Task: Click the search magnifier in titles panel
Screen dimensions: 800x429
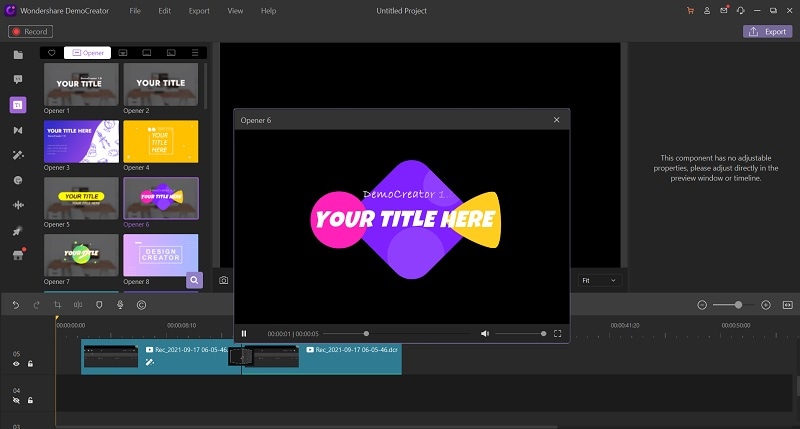Action: click(x=194, y=280)
